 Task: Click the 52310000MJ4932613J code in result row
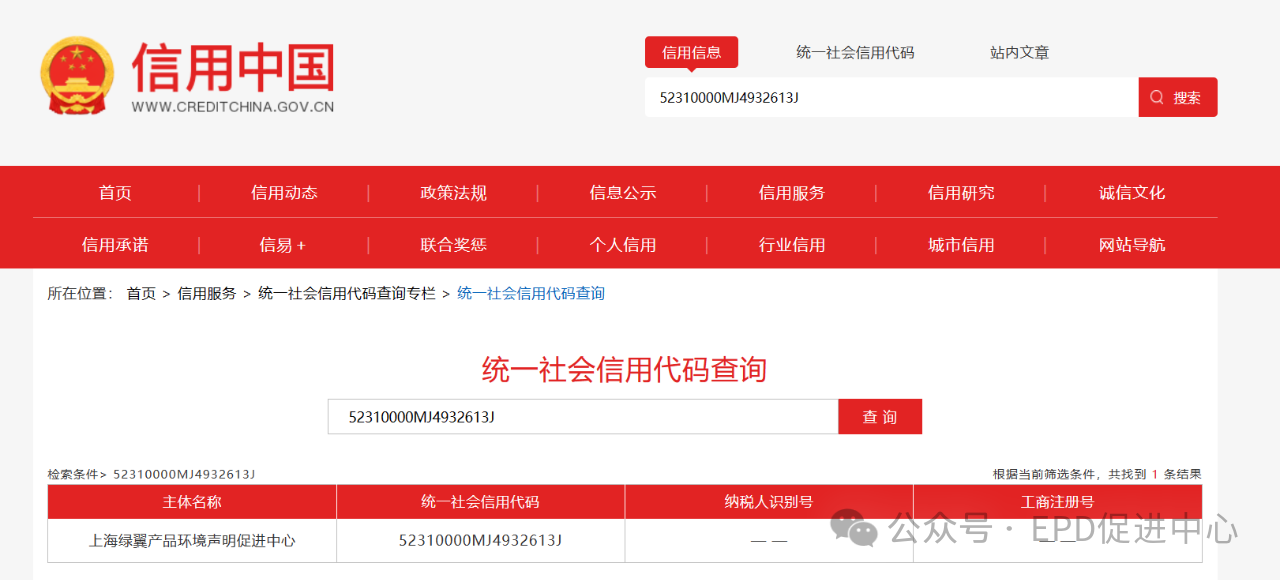click(480, 541)
